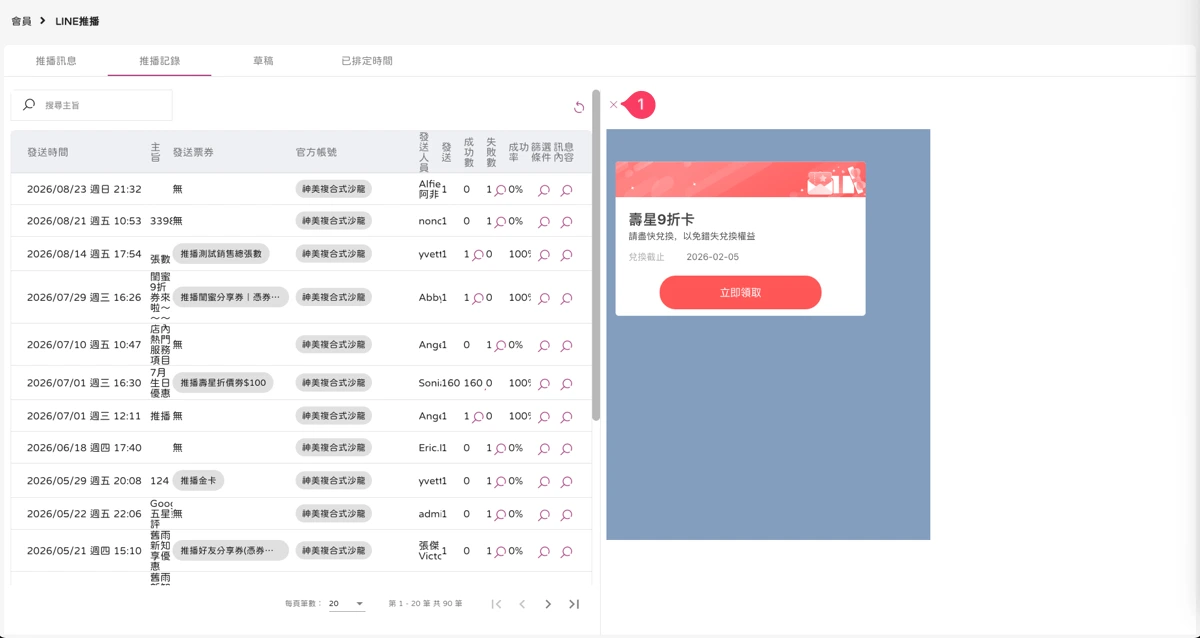Screen dimensions: 1200x638
Task: Click the 會員 breadcrumb link
Action: (21, 21)
